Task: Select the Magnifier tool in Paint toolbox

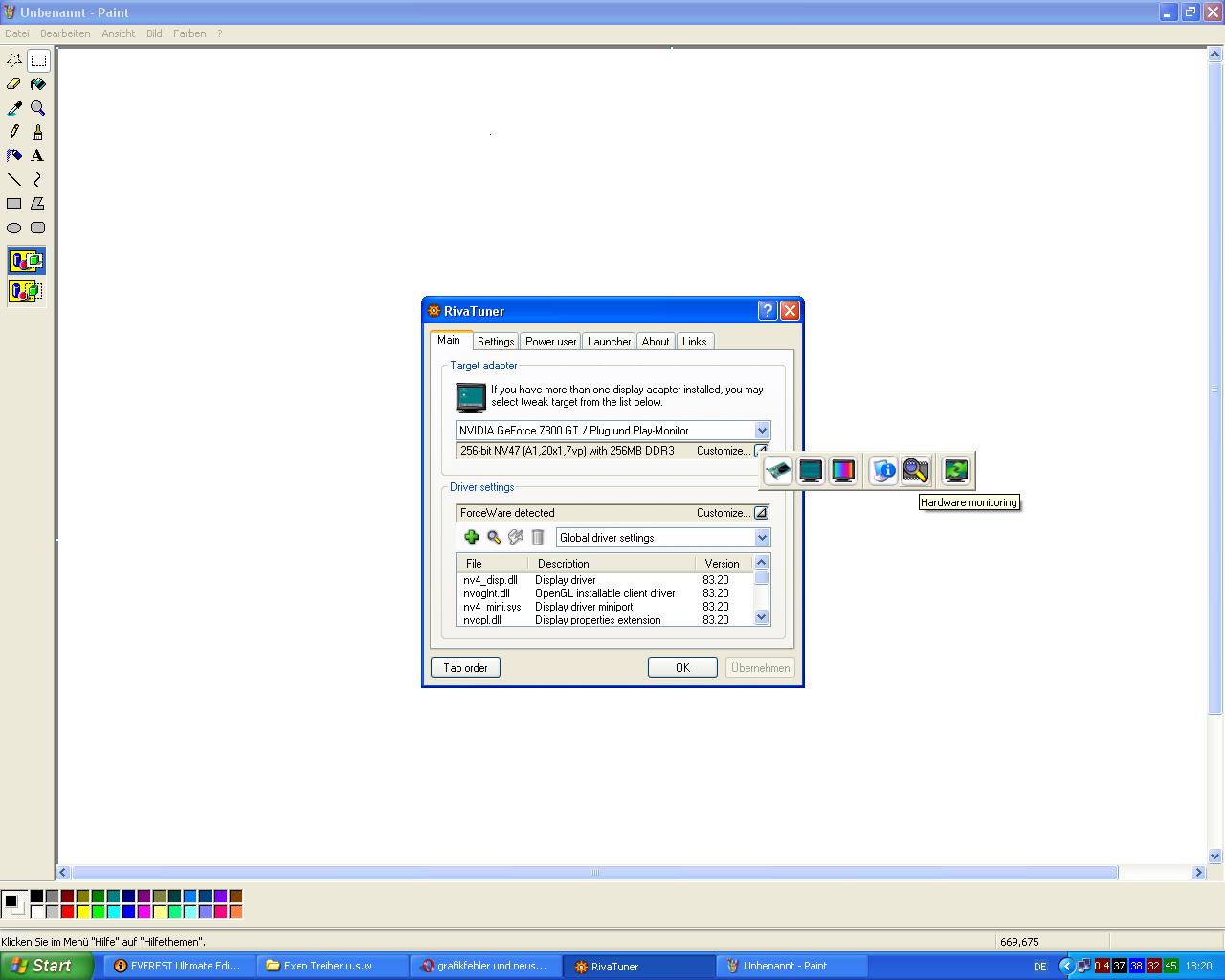Action: [38, 108]
